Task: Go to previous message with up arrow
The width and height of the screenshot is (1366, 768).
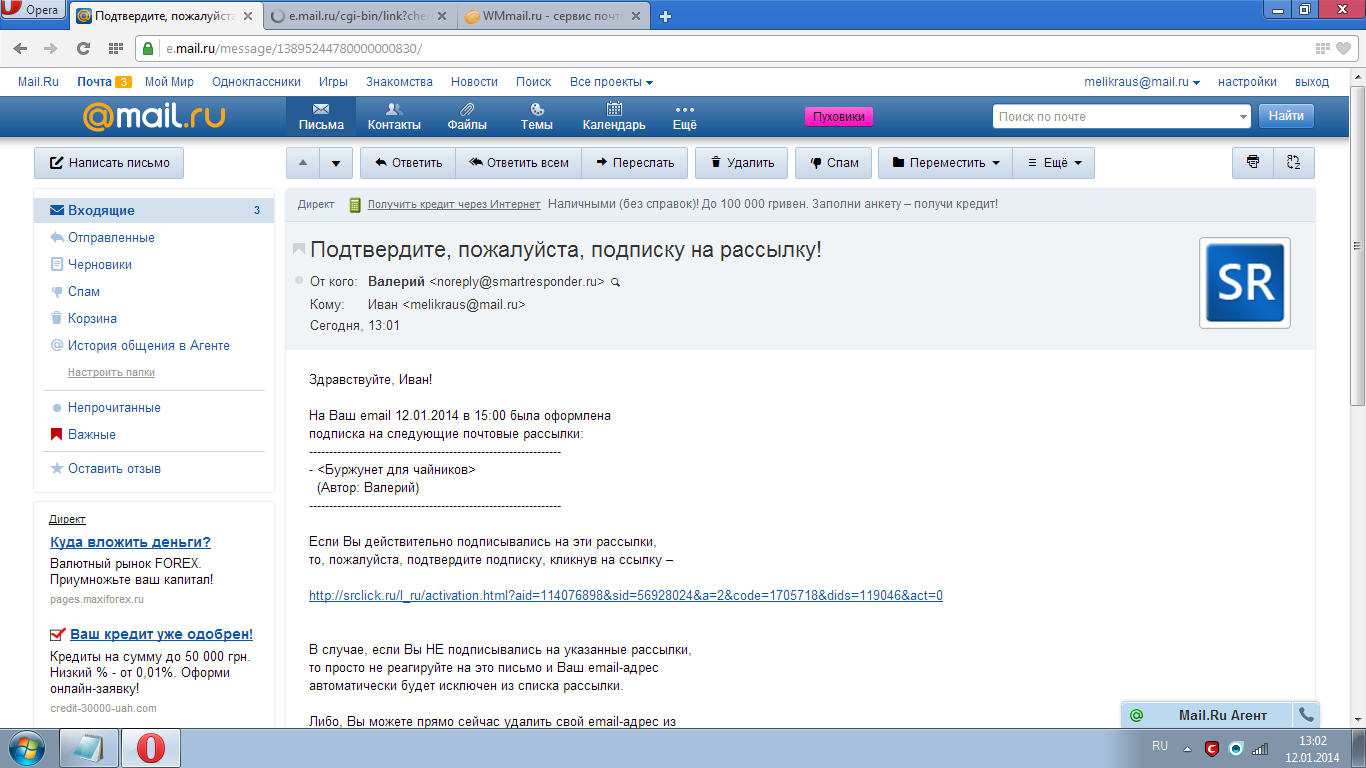Action: click(x=303, y=163)
